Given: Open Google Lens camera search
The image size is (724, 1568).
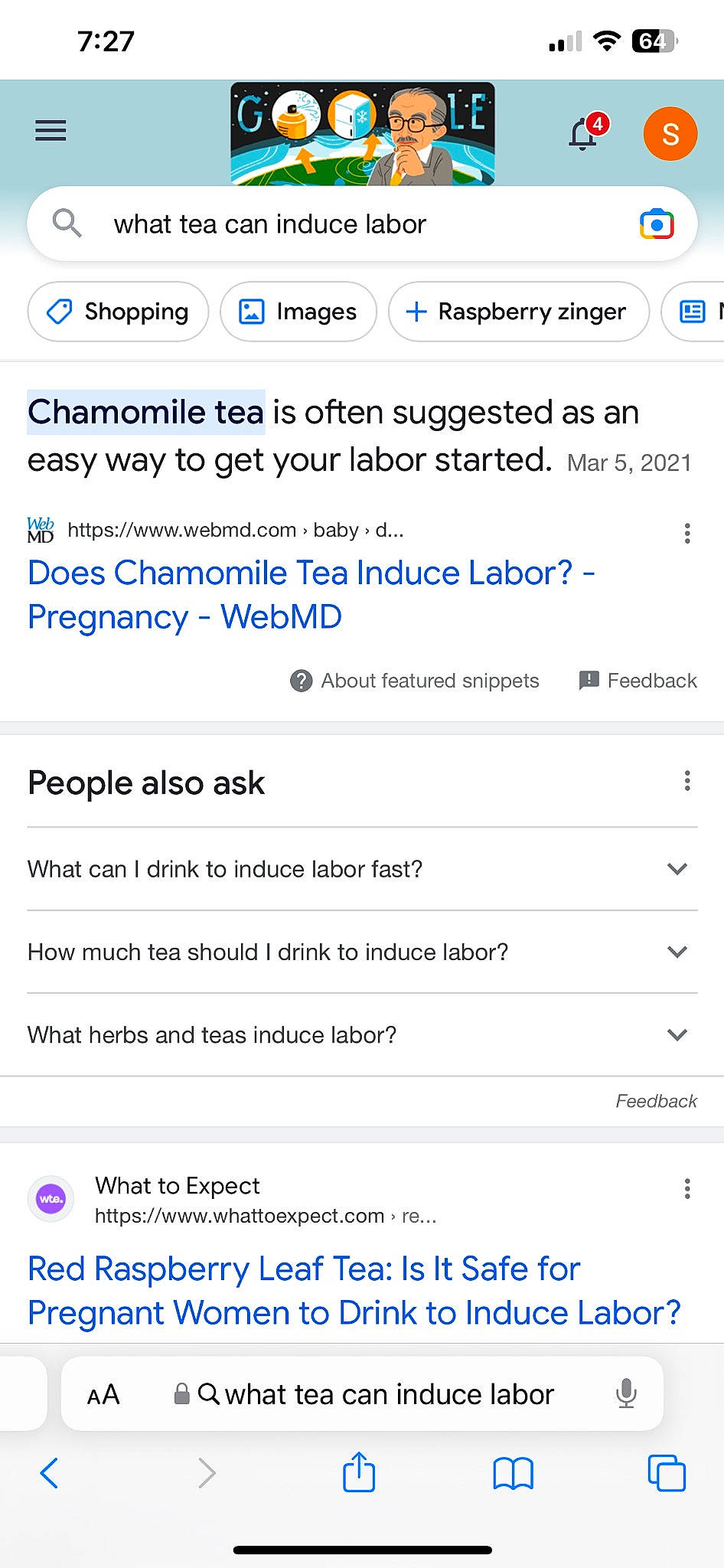Looking at the screenshot, I should coord(656,224).
